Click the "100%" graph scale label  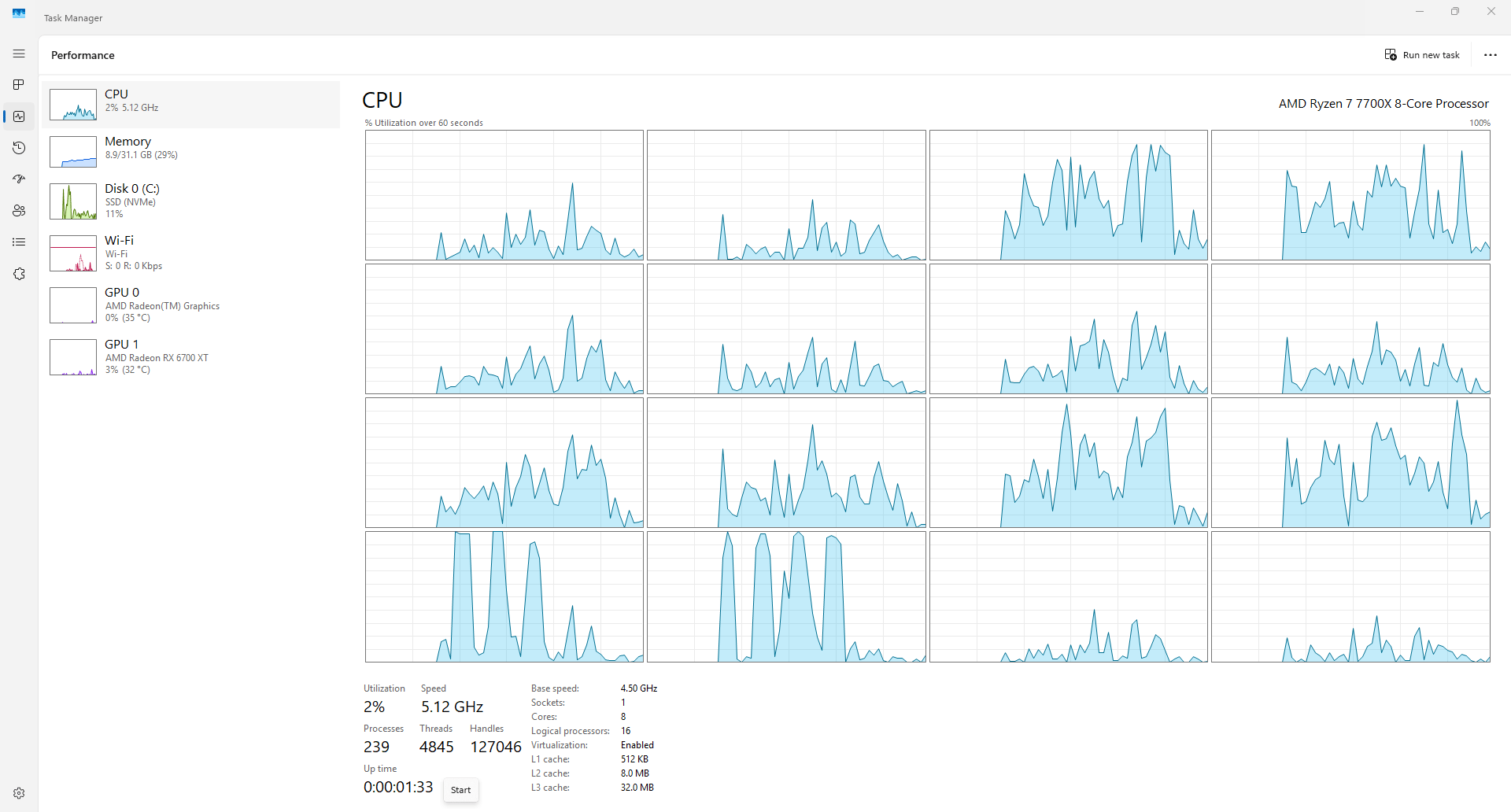coord(1480,123)
